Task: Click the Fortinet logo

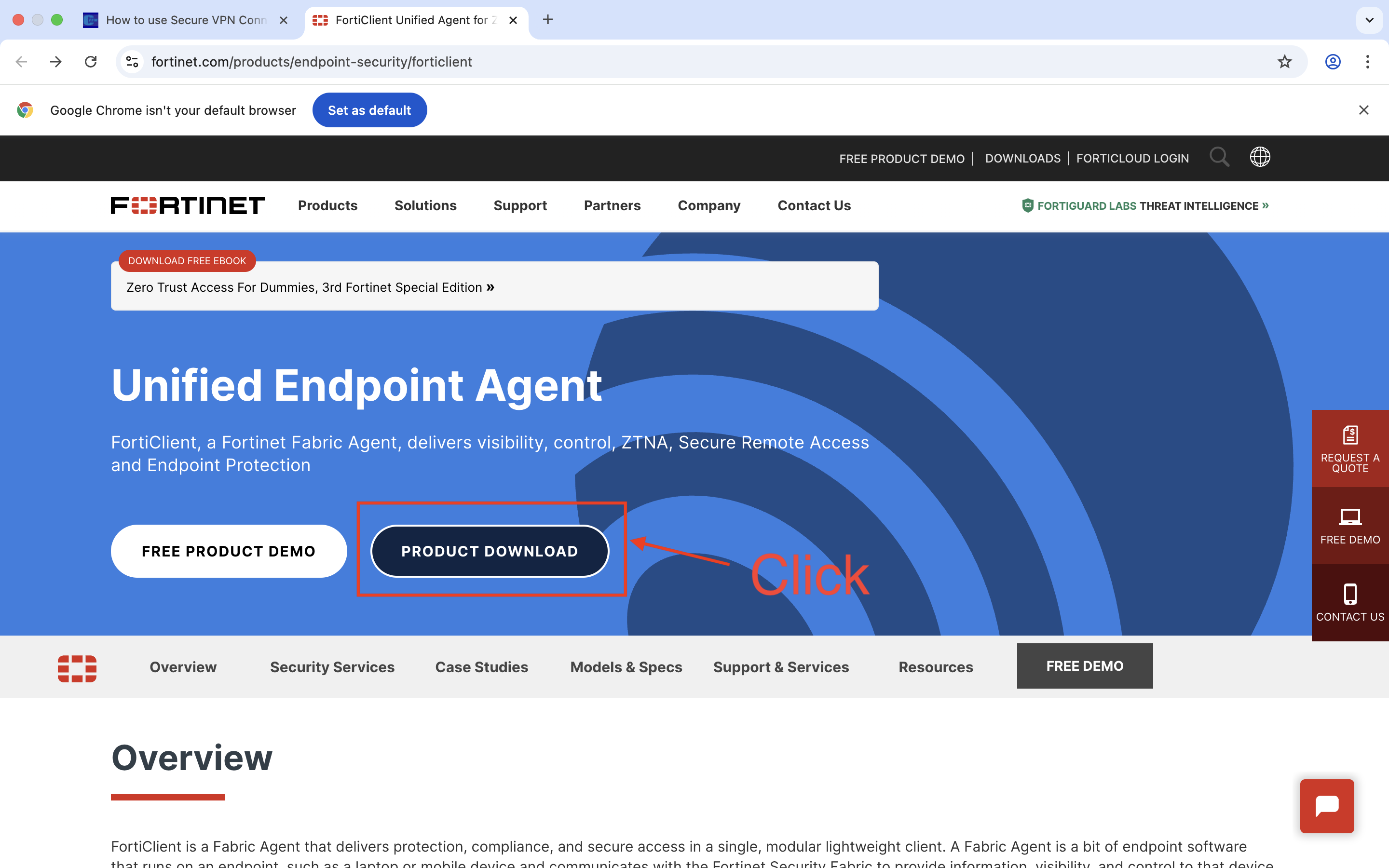Action: pyautogui.click(x=188, y=205)
